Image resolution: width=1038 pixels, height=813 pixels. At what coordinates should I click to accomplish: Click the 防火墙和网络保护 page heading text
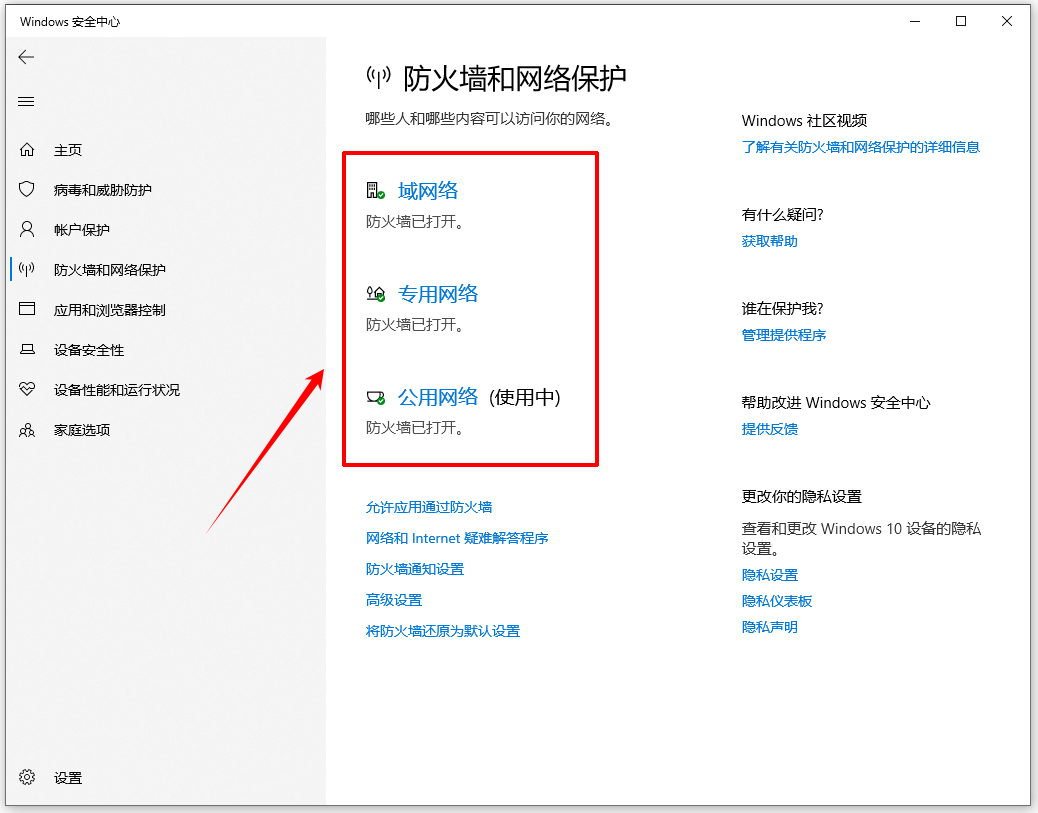514,78
